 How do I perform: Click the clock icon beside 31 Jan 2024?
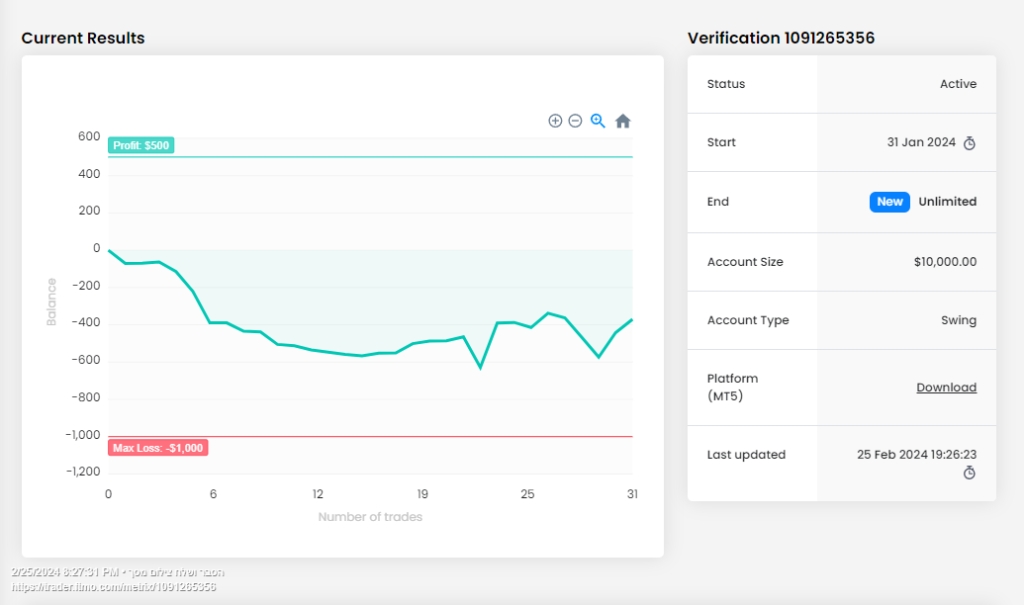[969, 143]
